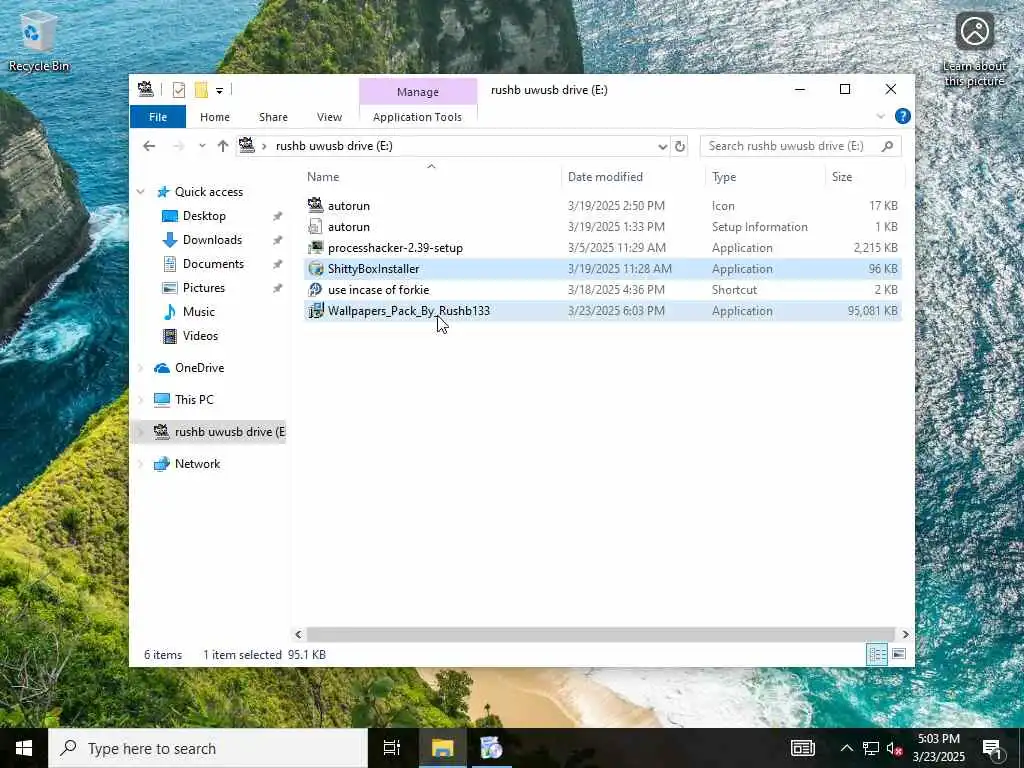Select Wallpapers_Pack_By_Rushb133 application icon

315,311
